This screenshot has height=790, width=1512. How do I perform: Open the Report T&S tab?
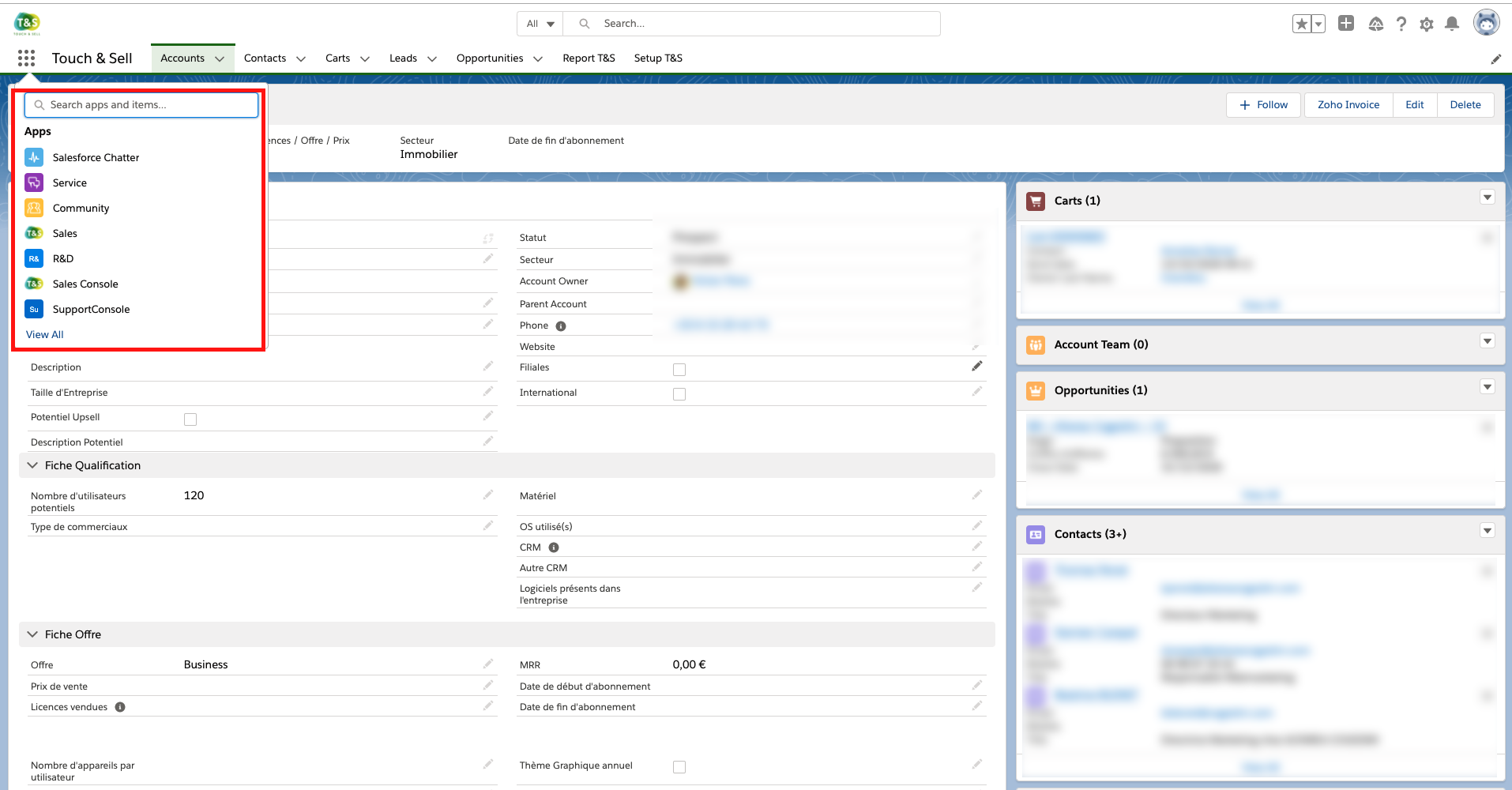[589, 58]
